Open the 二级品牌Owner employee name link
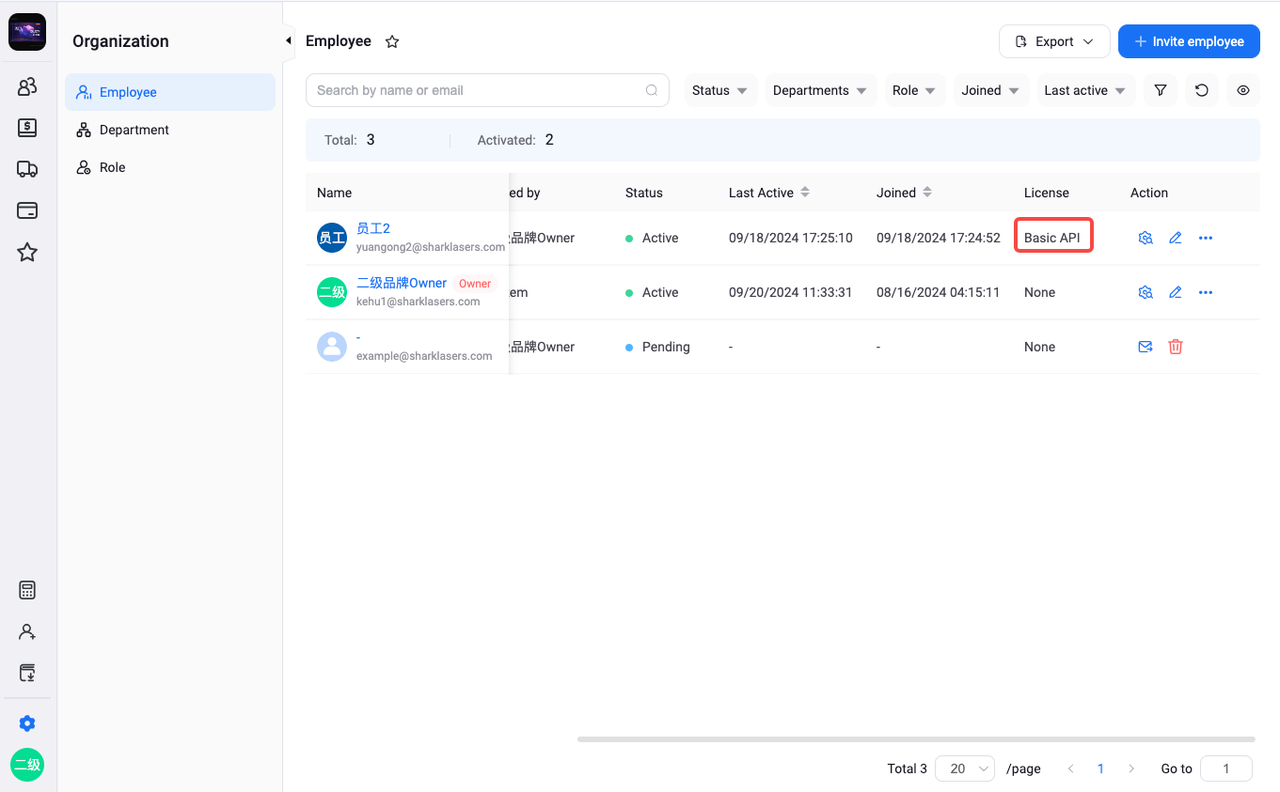Image resolution: width=1280 pixels, height=792 pixels. 401,283
